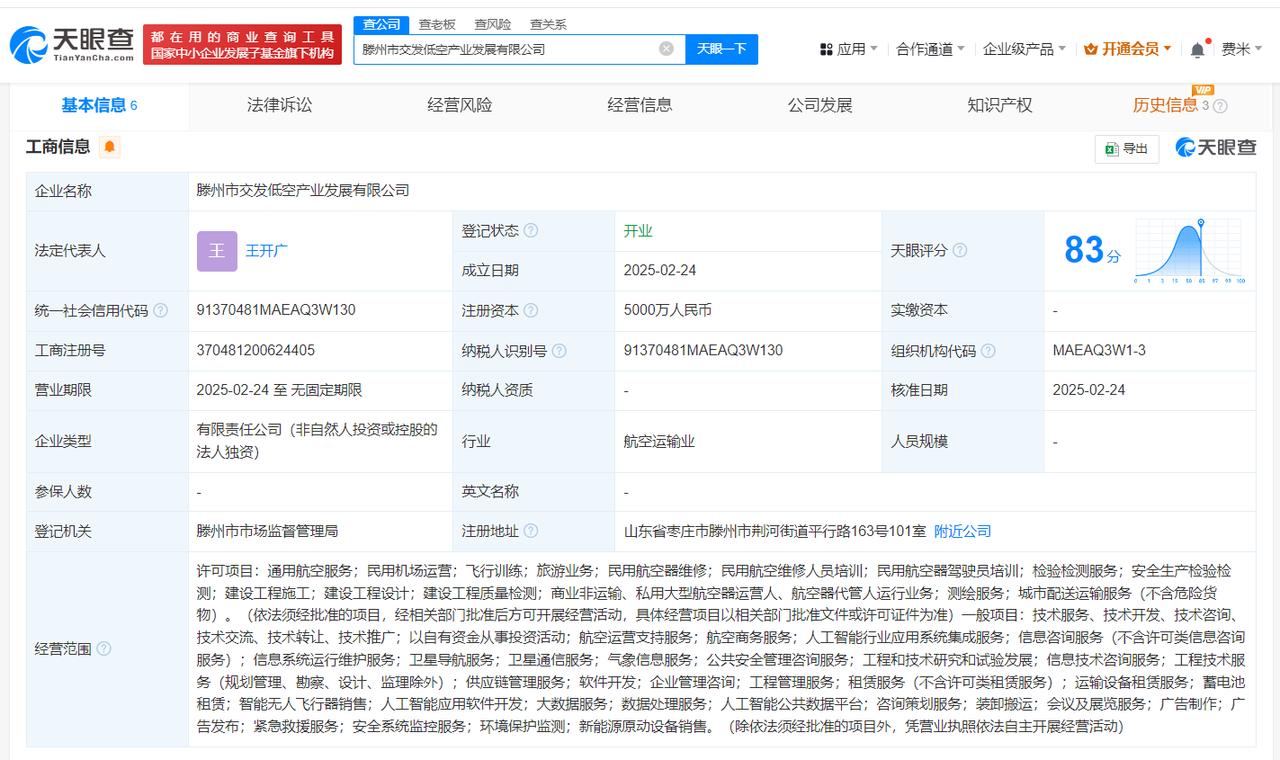Click the 纳税人识别号 value 91370481MAEAQ3W130

coord(703,350)
